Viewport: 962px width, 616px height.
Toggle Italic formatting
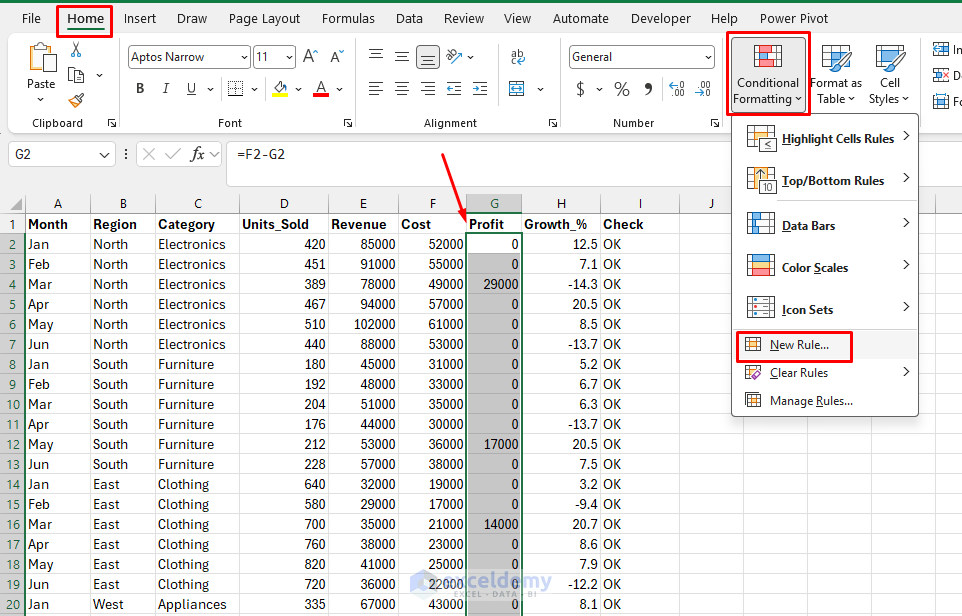(x=166, y=89)
